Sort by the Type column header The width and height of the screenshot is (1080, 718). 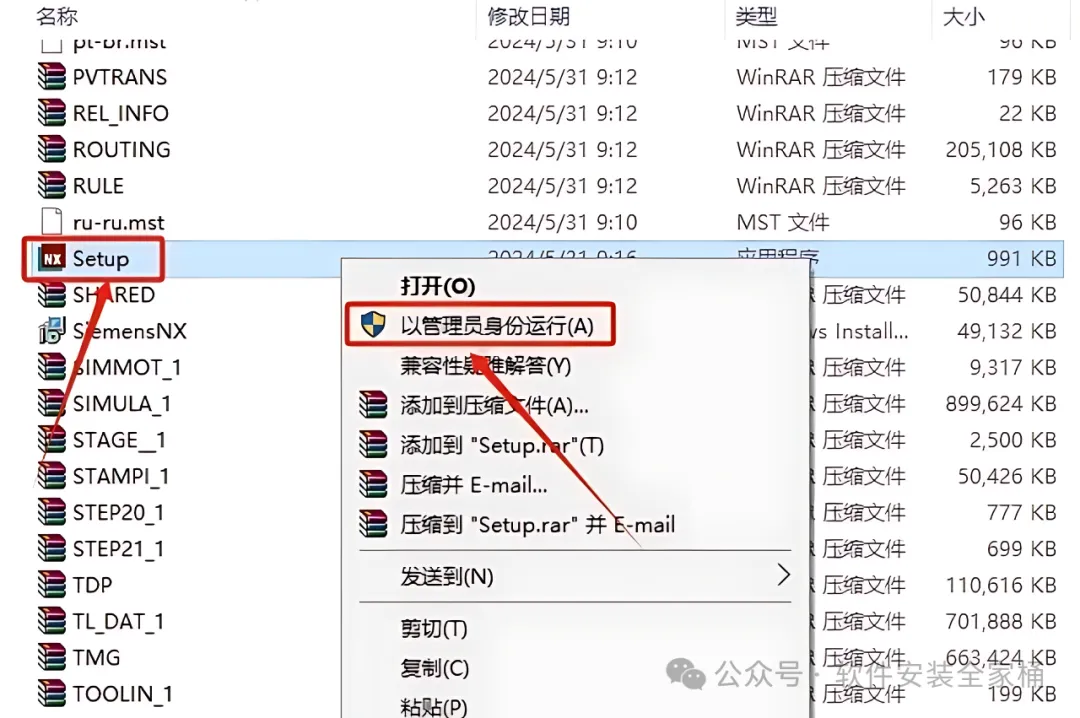[756, 16]
